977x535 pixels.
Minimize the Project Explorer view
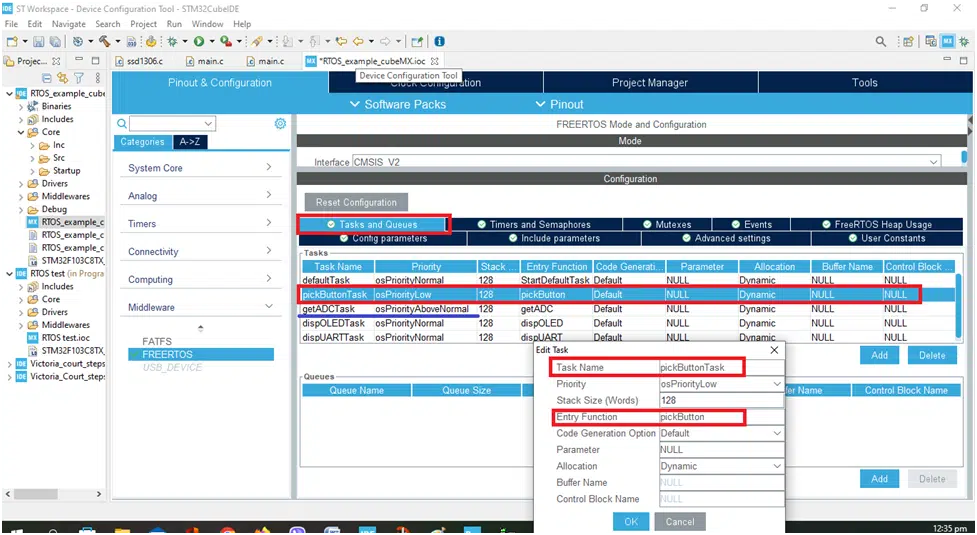79,60
